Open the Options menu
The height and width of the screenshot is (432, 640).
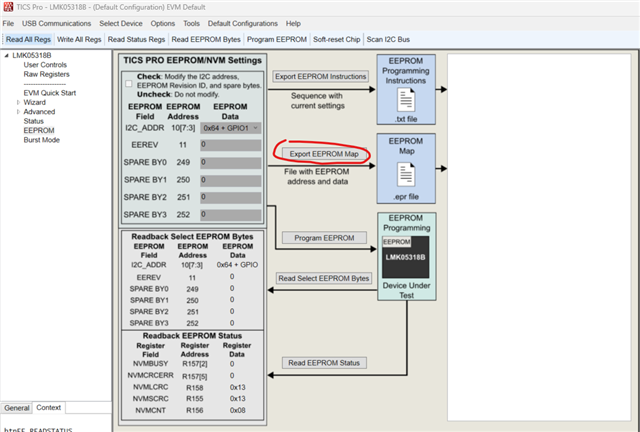tap(162, 23)
